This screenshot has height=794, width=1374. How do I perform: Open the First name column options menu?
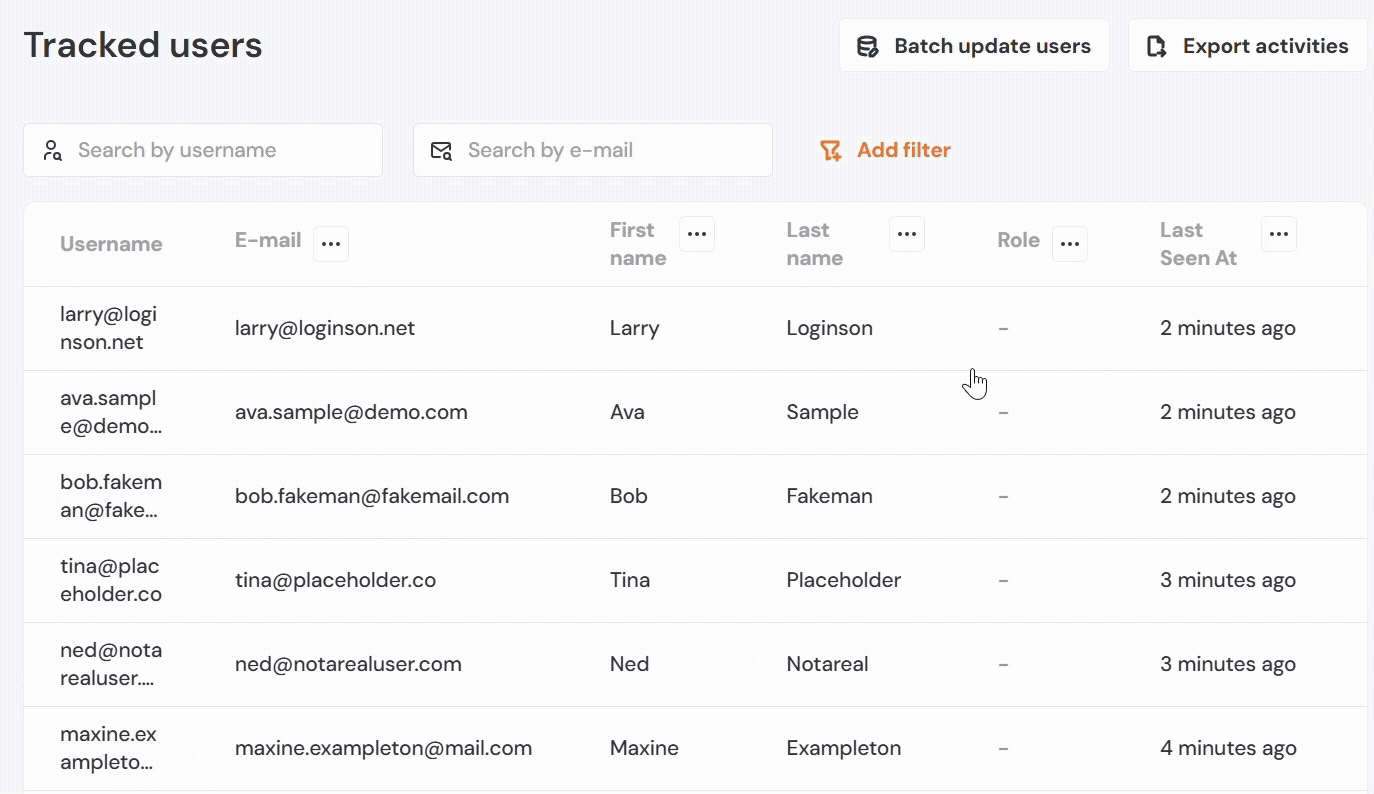tap(697, 234)
